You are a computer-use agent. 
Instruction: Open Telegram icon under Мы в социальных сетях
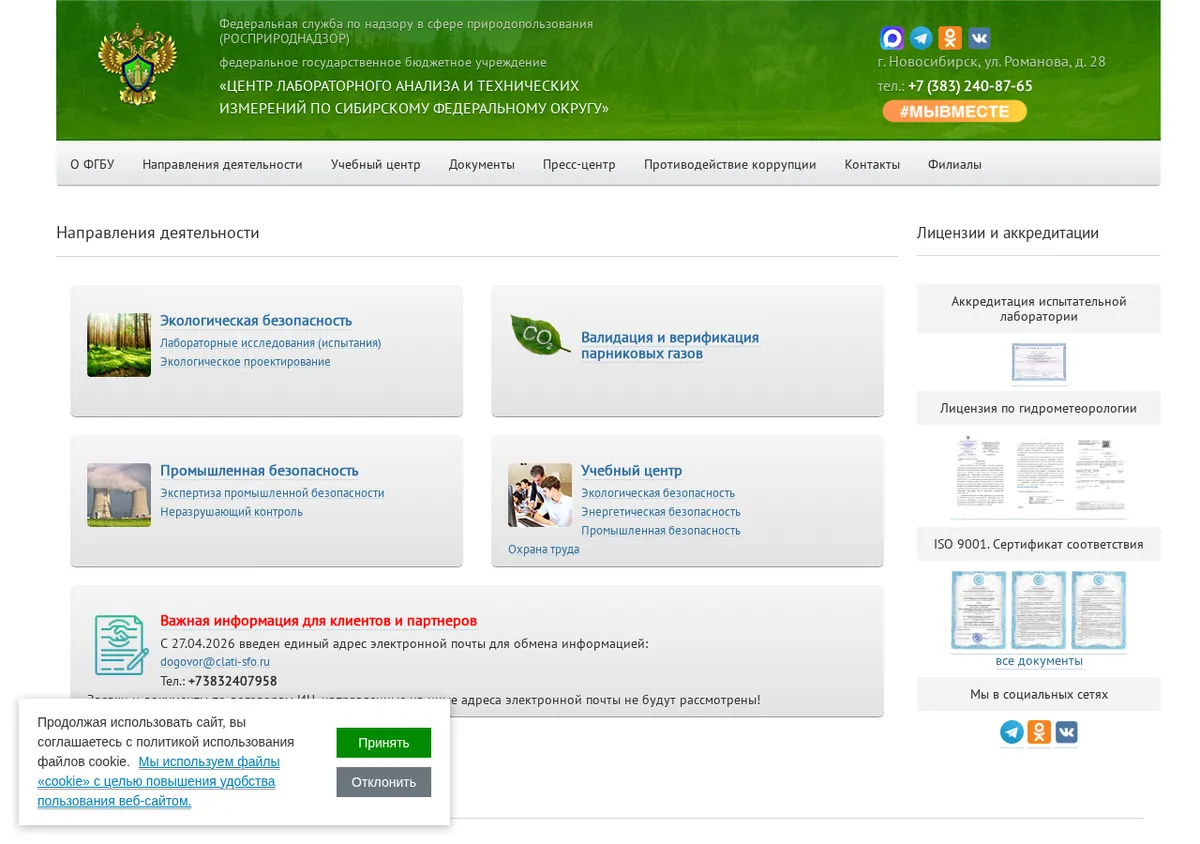click(1012, 732)
